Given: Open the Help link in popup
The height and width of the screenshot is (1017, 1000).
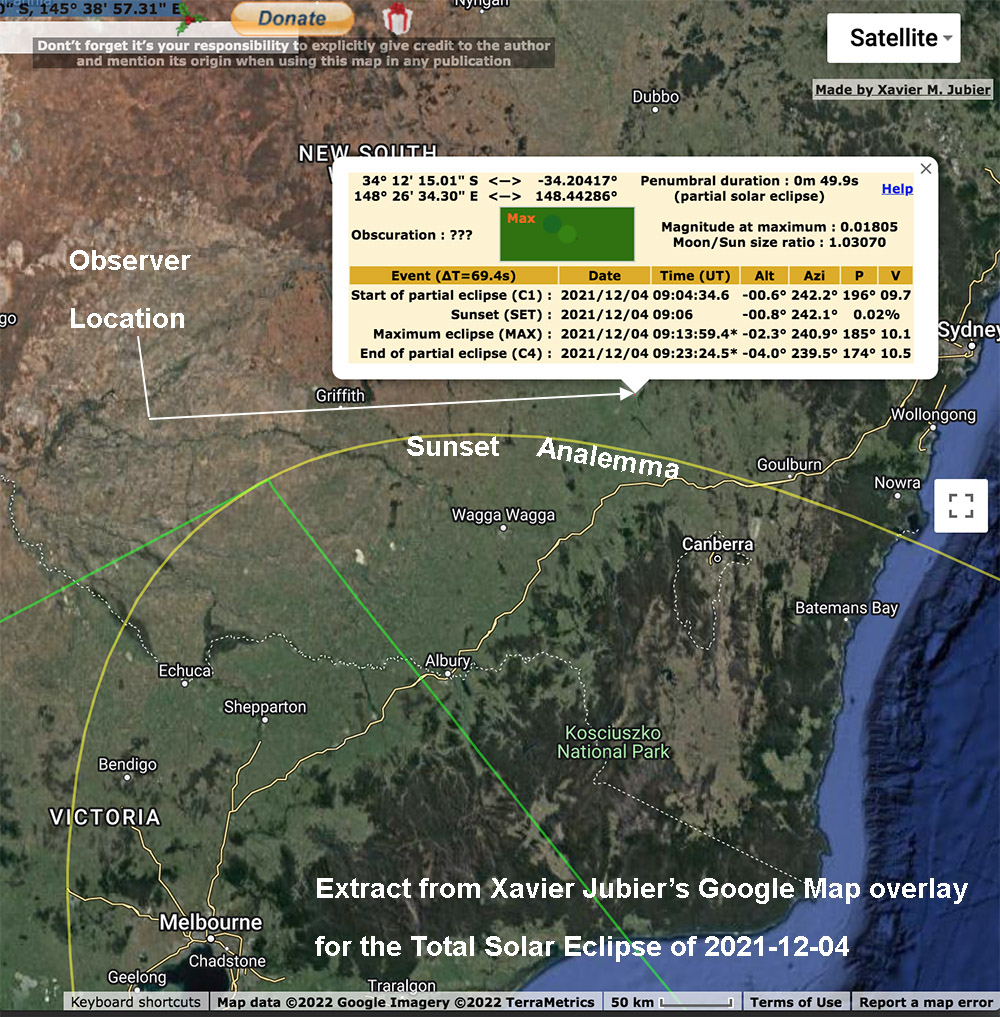Looking at the screenshot, I should click(x=897, y=189).
